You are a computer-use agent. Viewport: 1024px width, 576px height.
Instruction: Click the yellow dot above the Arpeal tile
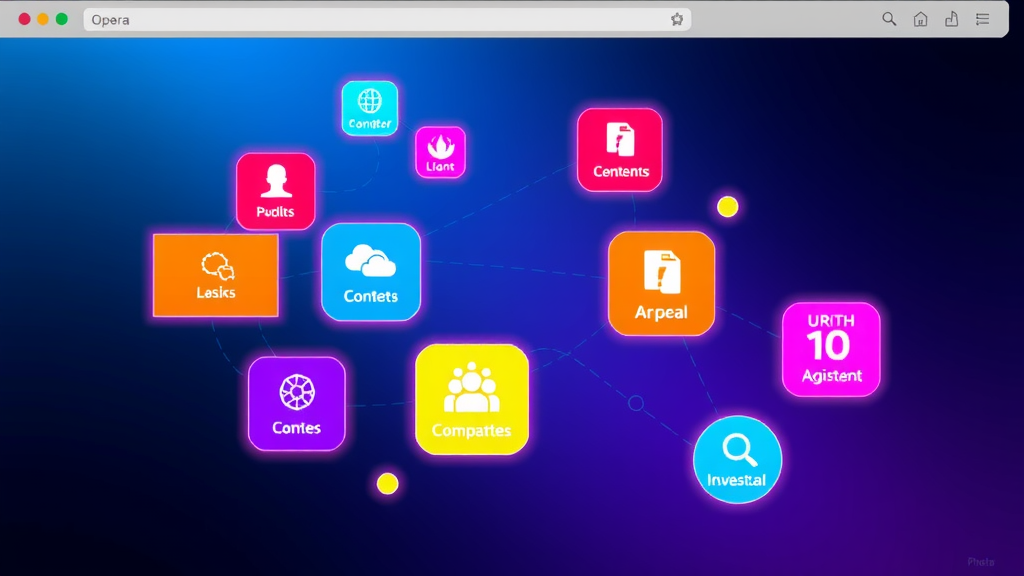728,206
